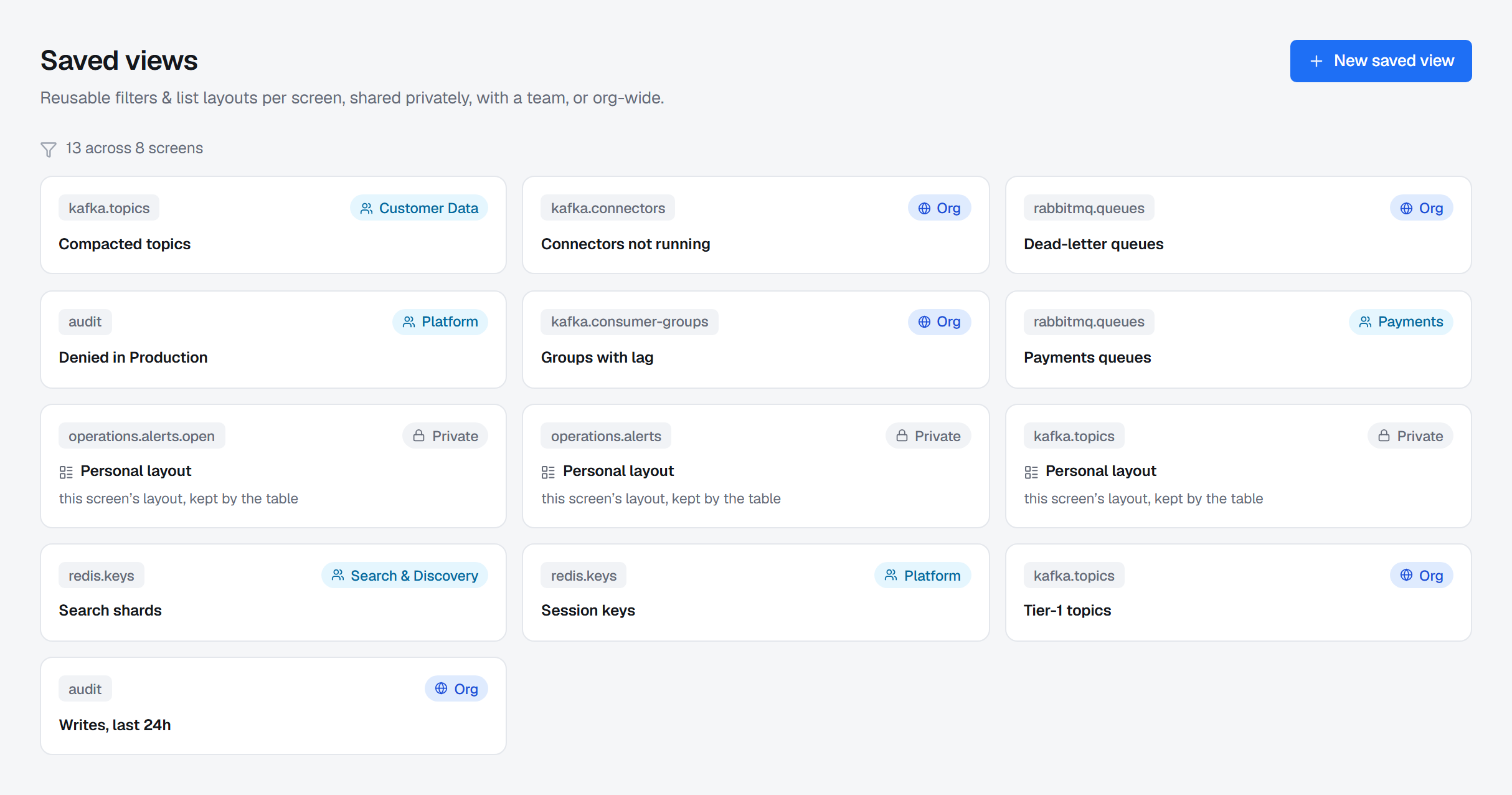Click globe icon on Dead-letter queues card

click(1406, 208)
